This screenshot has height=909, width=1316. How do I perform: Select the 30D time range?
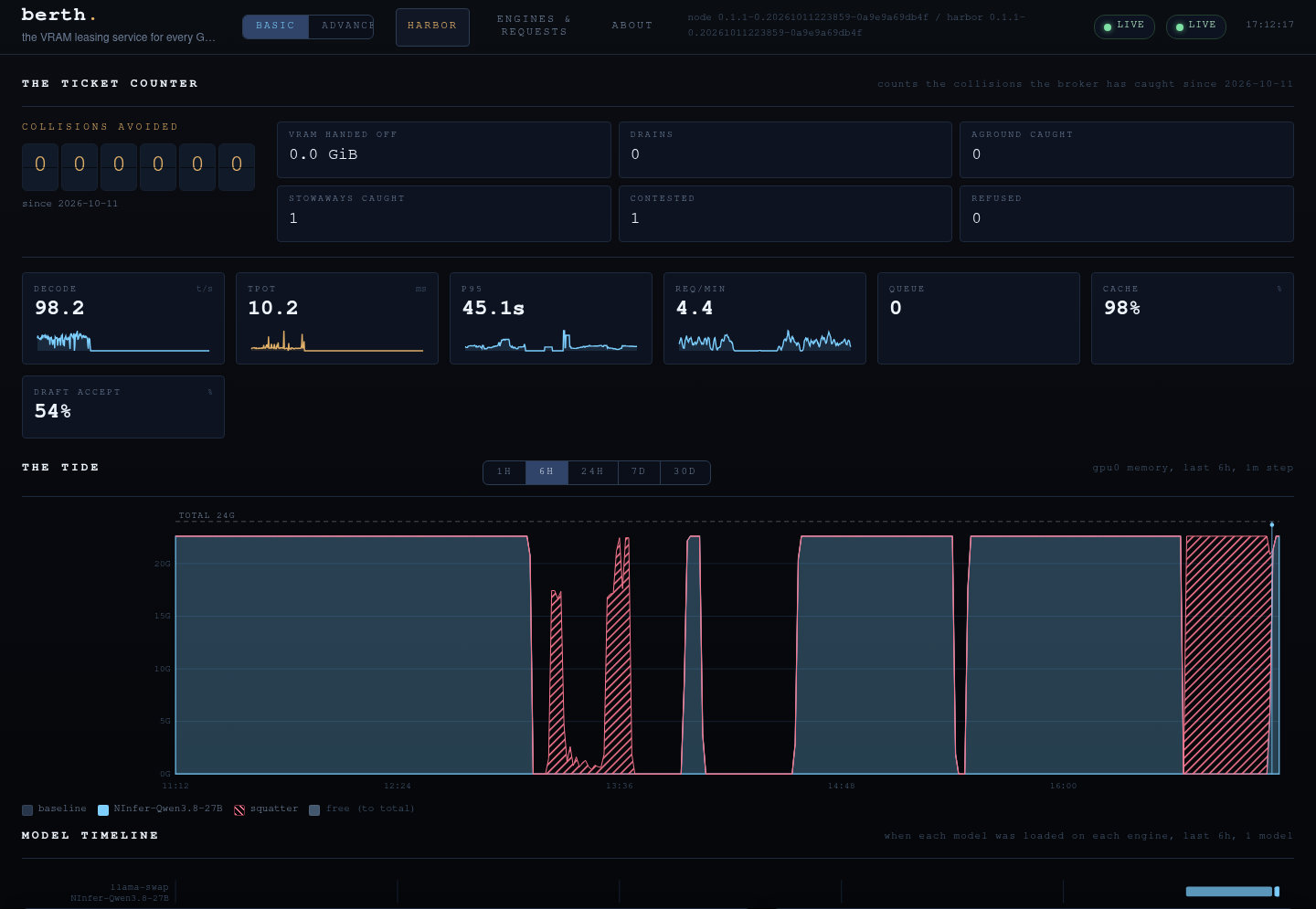685,472
